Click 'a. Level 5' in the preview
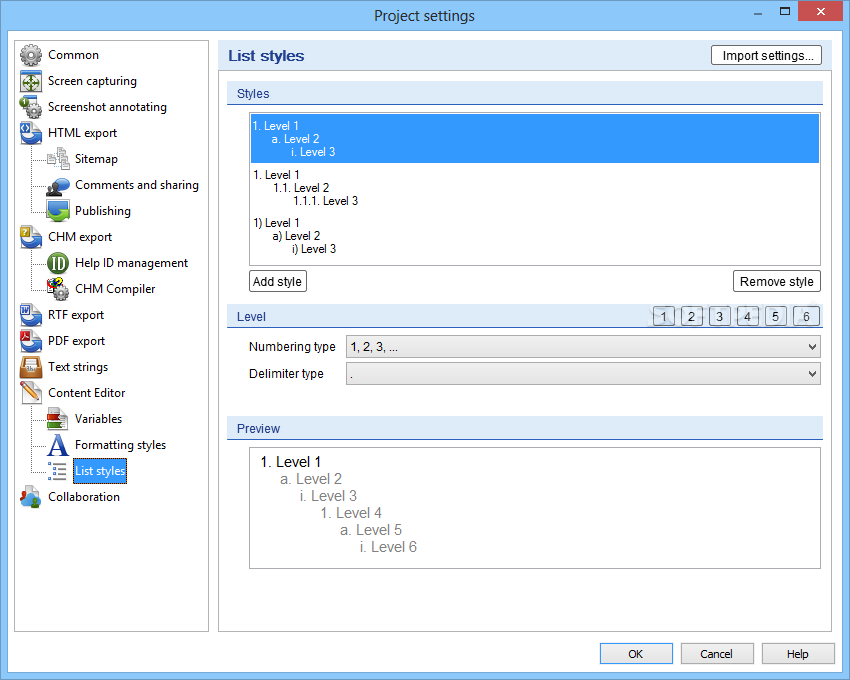The image size is (850, 680). click(371, 530)
